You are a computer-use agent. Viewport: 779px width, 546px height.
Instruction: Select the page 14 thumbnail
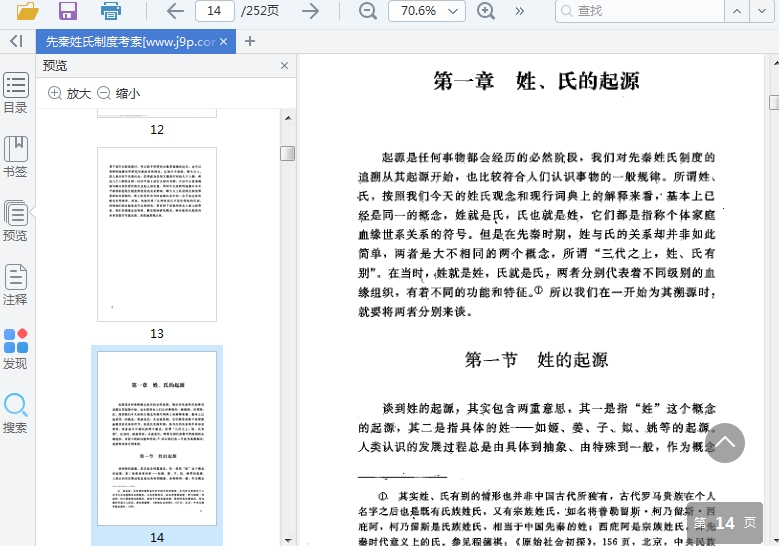tap(157, 439)
